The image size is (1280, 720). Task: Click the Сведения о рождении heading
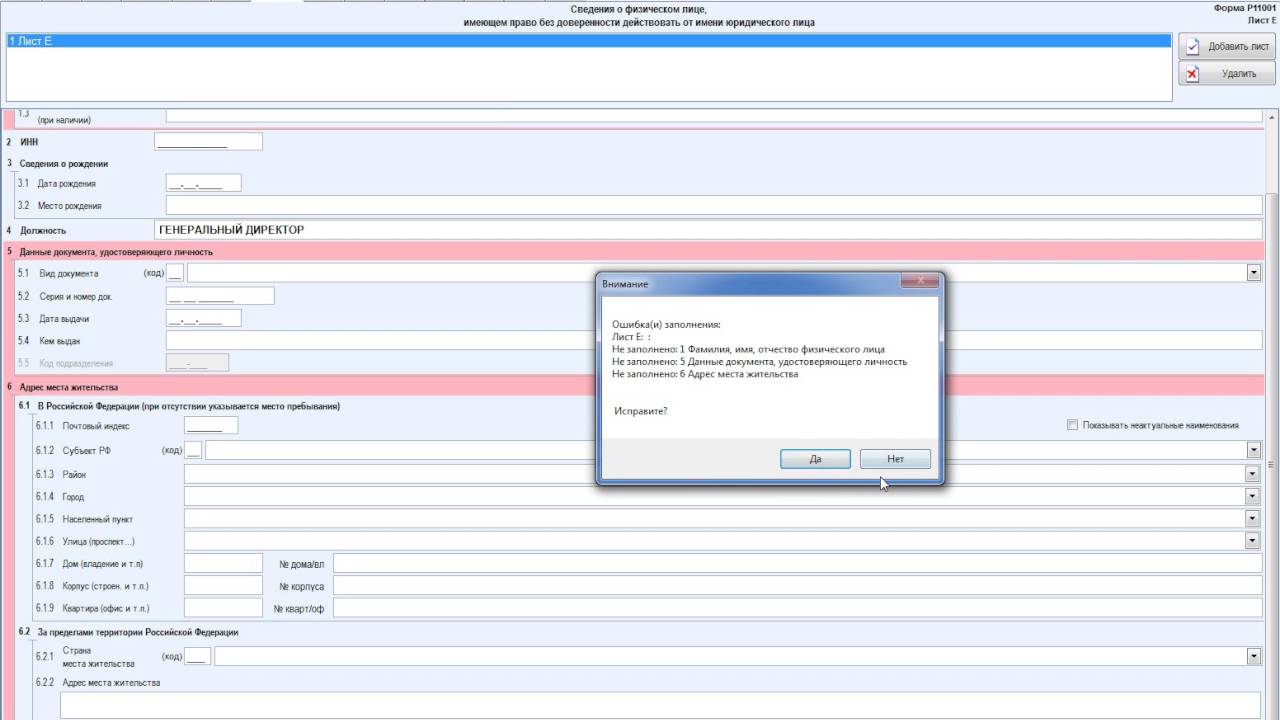click(64, 163)
